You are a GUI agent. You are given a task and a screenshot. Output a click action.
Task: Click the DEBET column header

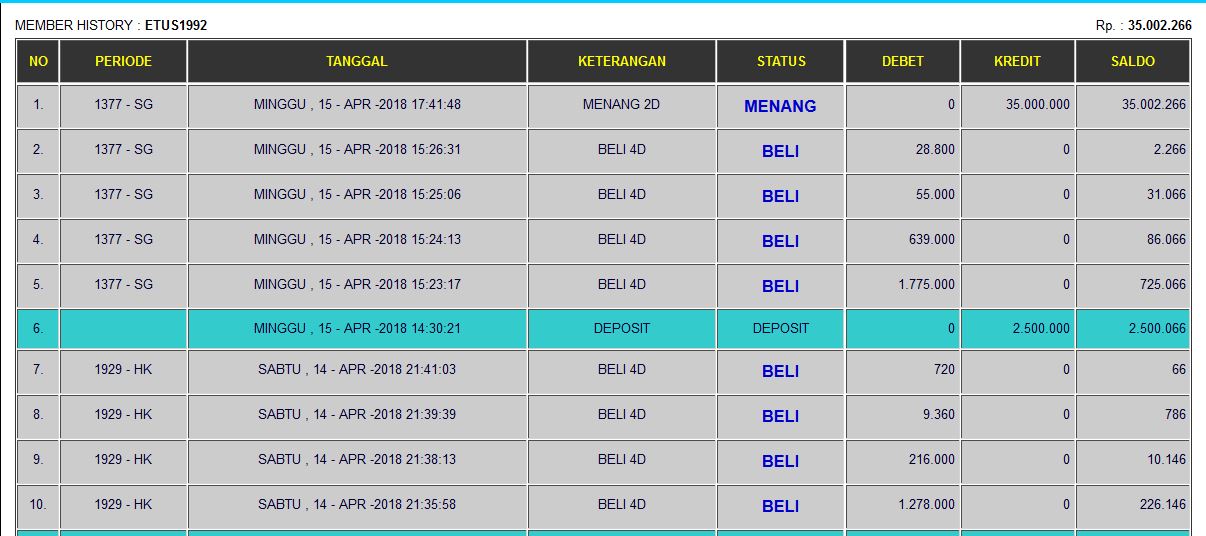(x=903, y=61)
